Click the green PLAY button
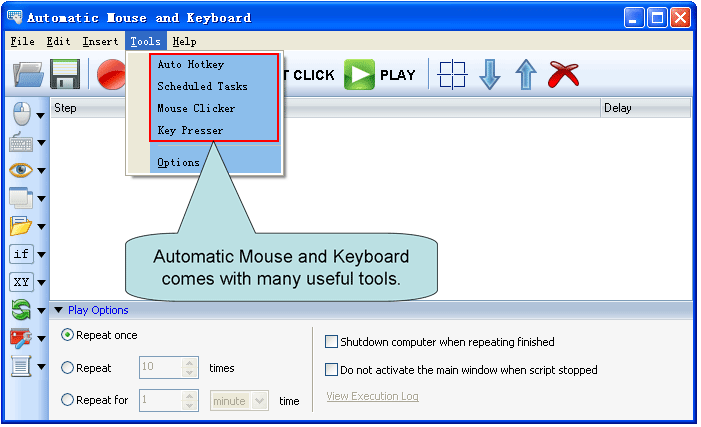 (380, 75)
